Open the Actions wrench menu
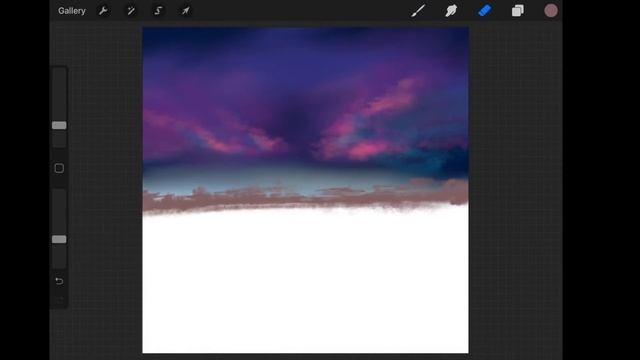This screenshot has height=360, width=640. click(x=103, y=11)
